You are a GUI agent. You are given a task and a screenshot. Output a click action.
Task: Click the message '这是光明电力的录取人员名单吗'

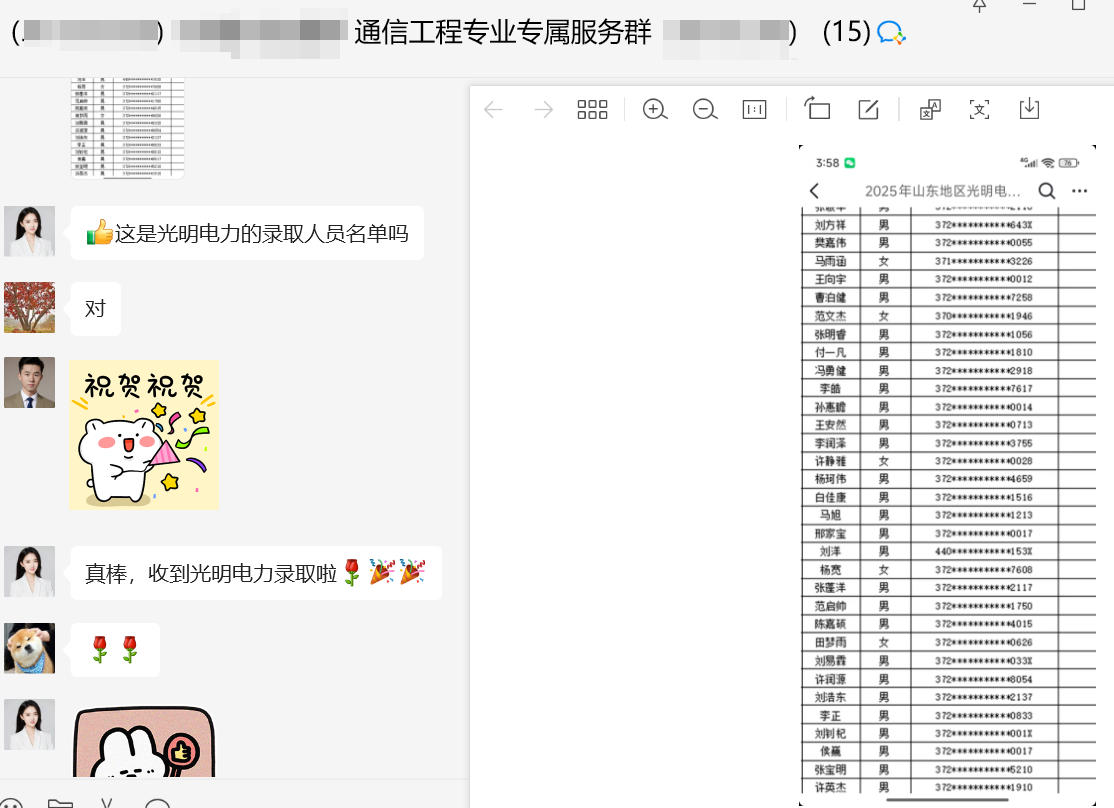247,233
